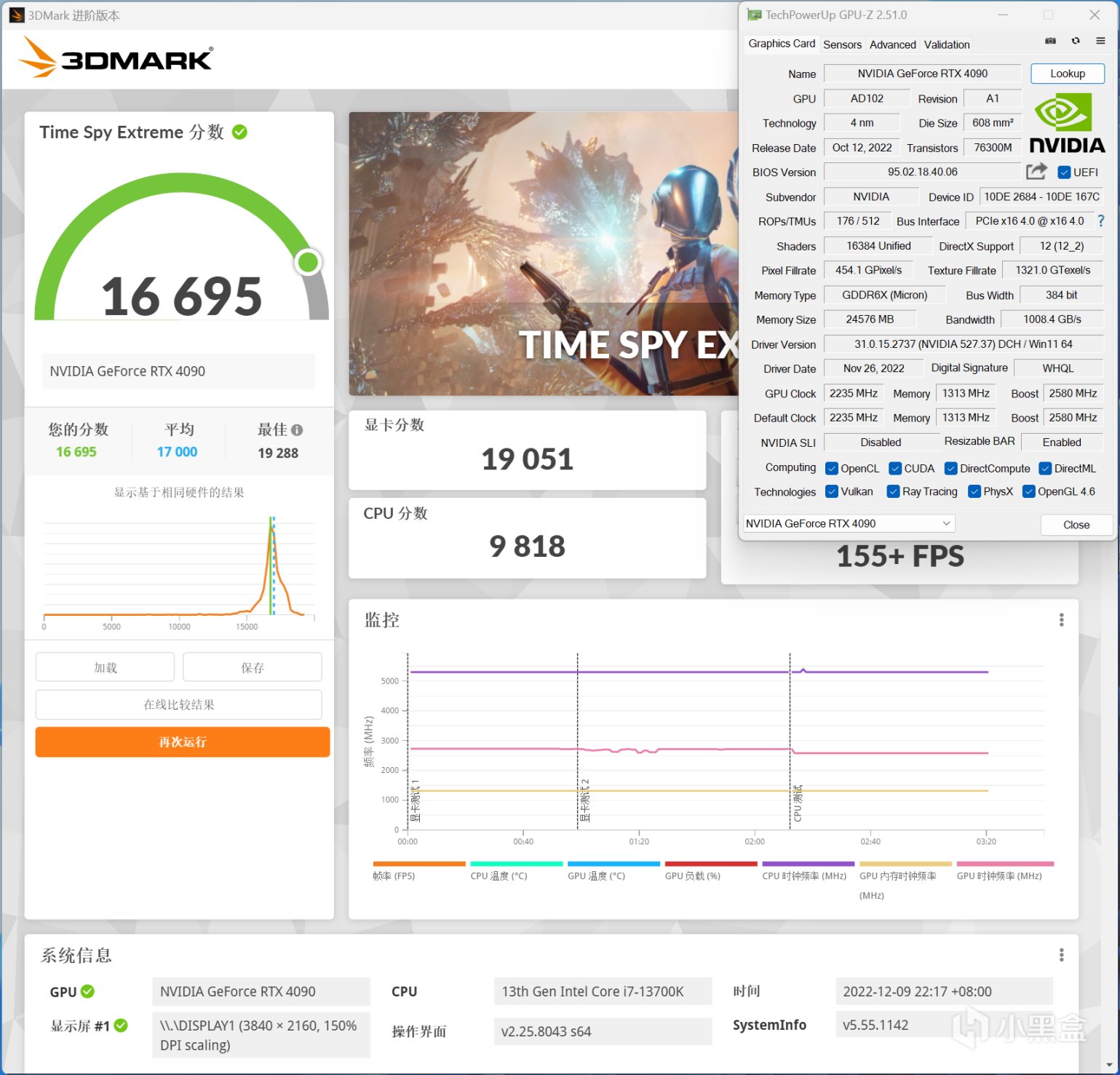Click the GPU-Z screenshot camera icon
This screenshot has width=1120, height=1075.
1050,41
